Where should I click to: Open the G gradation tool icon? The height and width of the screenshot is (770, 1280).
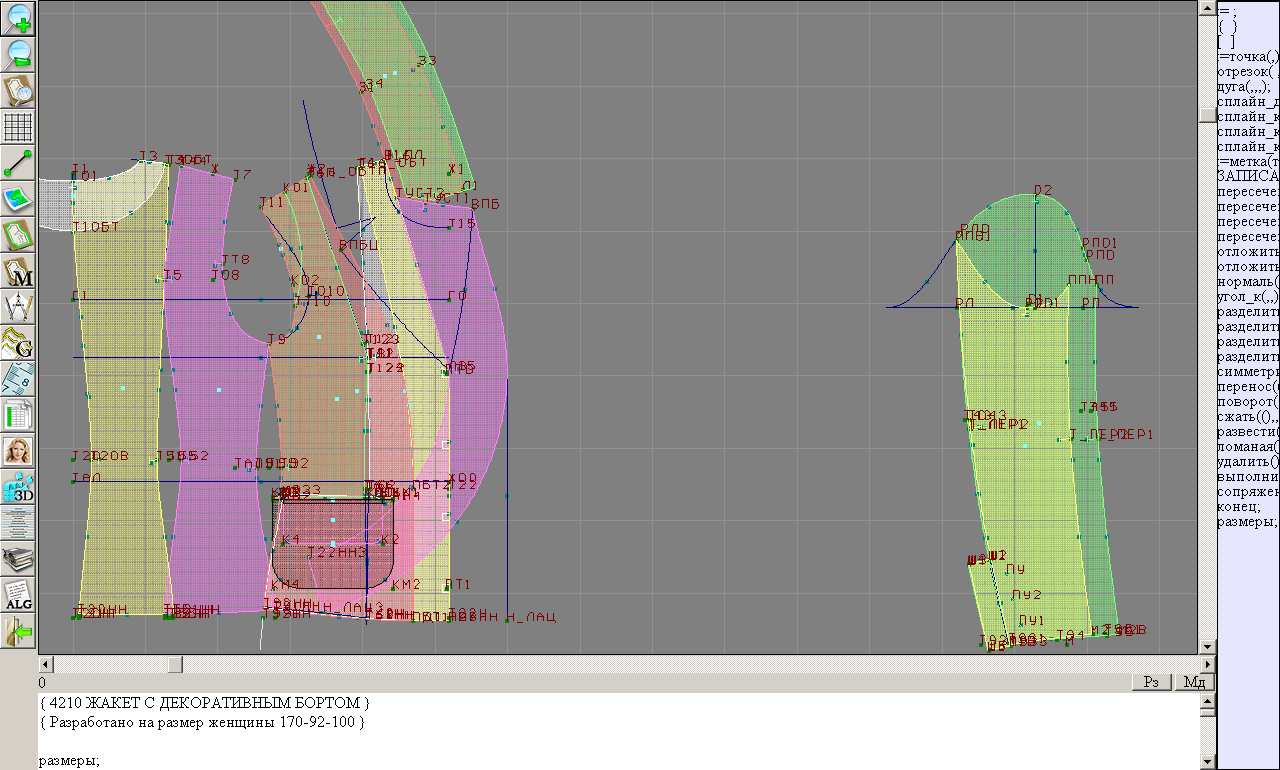19,343
